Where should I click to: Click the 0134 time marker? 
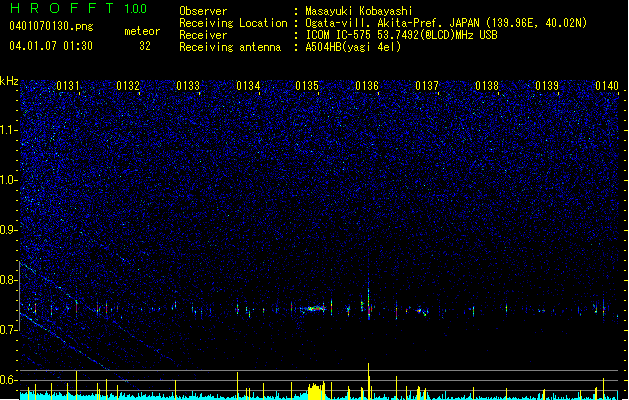pos(248,86)
